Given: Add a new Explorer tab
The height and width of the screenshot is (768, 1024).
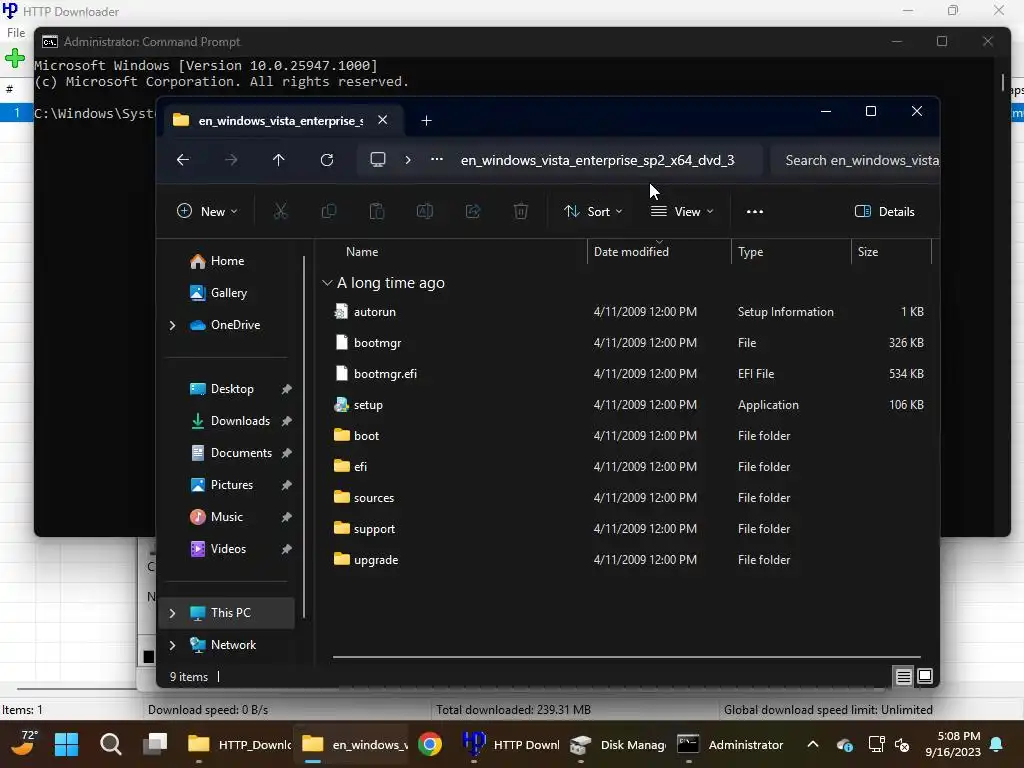Looking at the screenshot, I should (x=426, y=121).
